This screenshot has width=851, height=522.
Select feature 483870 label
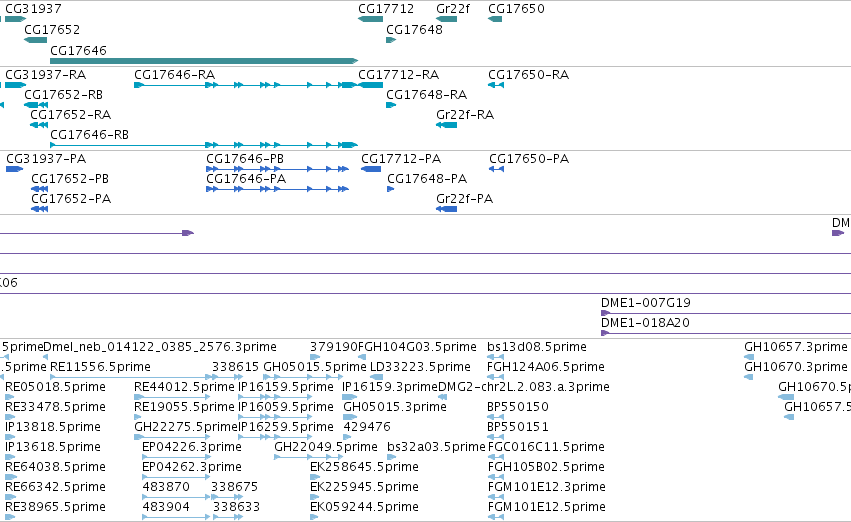(x=166, y=487)
